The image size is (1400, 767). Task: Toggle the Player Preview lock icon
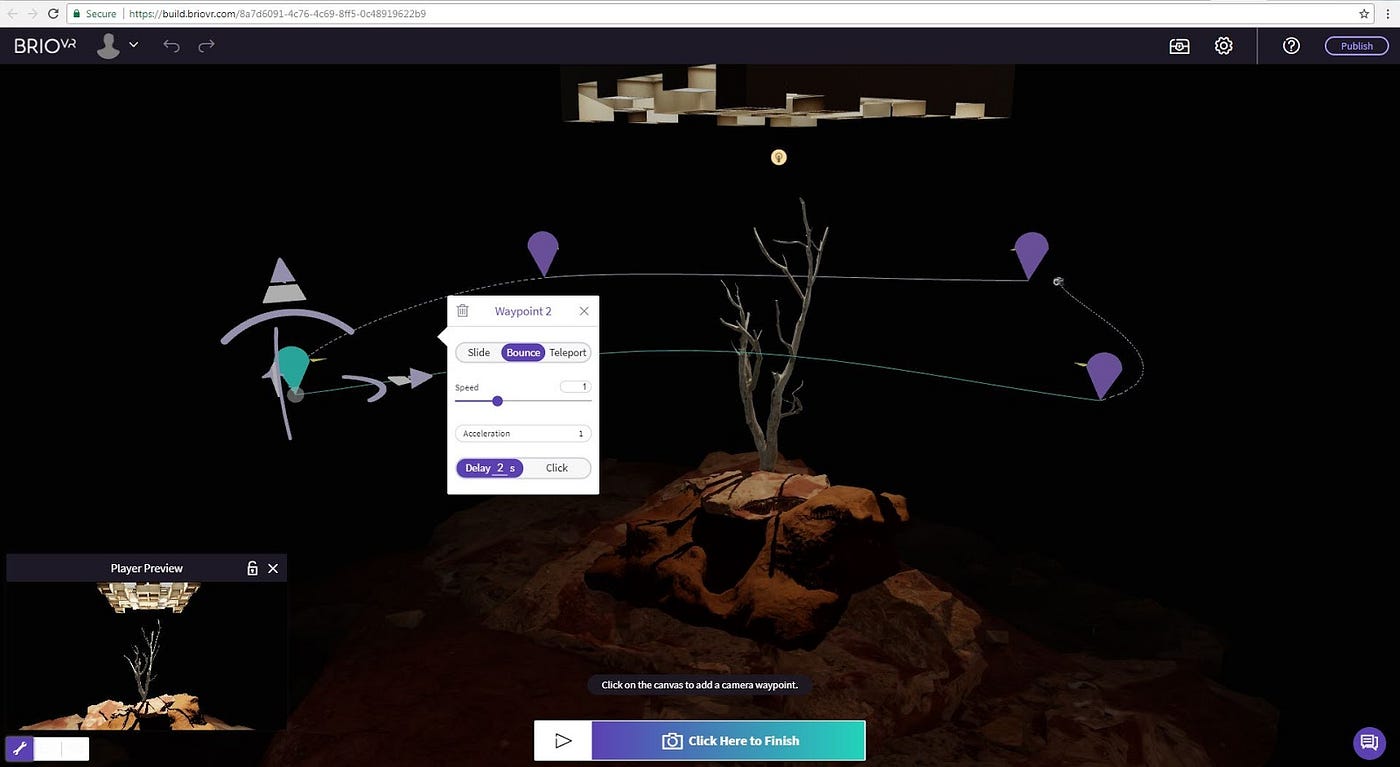coord(252,568)
